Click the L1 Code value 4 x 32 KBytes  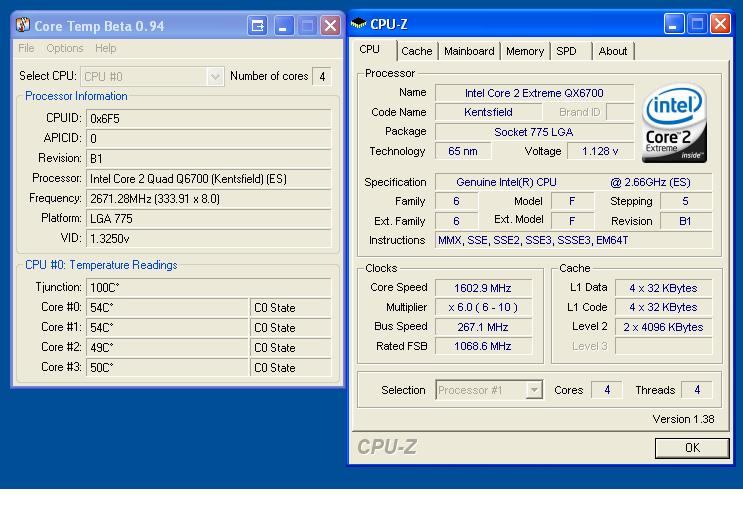(x=663, y=307)
